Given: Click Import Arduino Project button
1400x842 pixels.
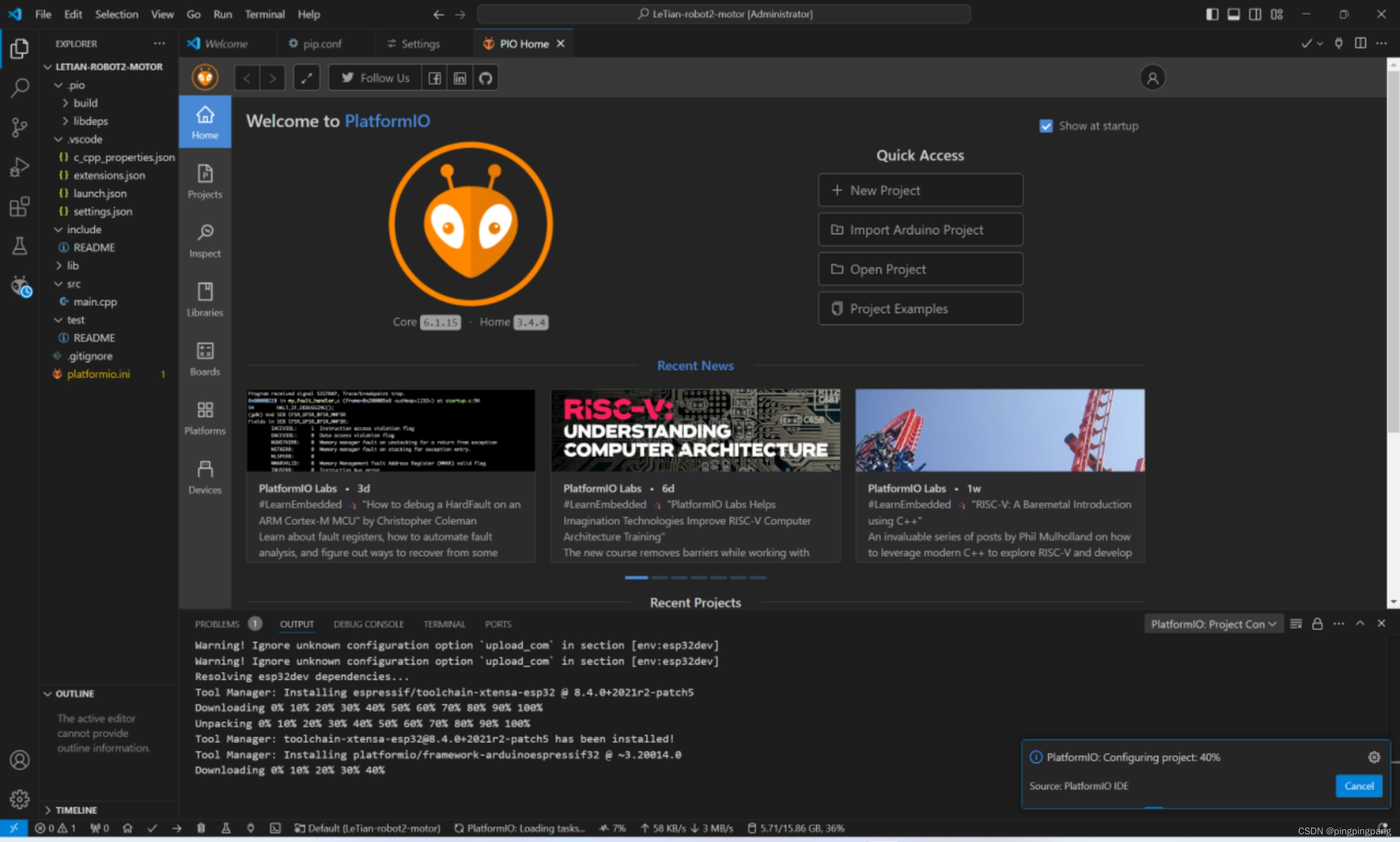Looking at the screenshot, I should (920, 230).
